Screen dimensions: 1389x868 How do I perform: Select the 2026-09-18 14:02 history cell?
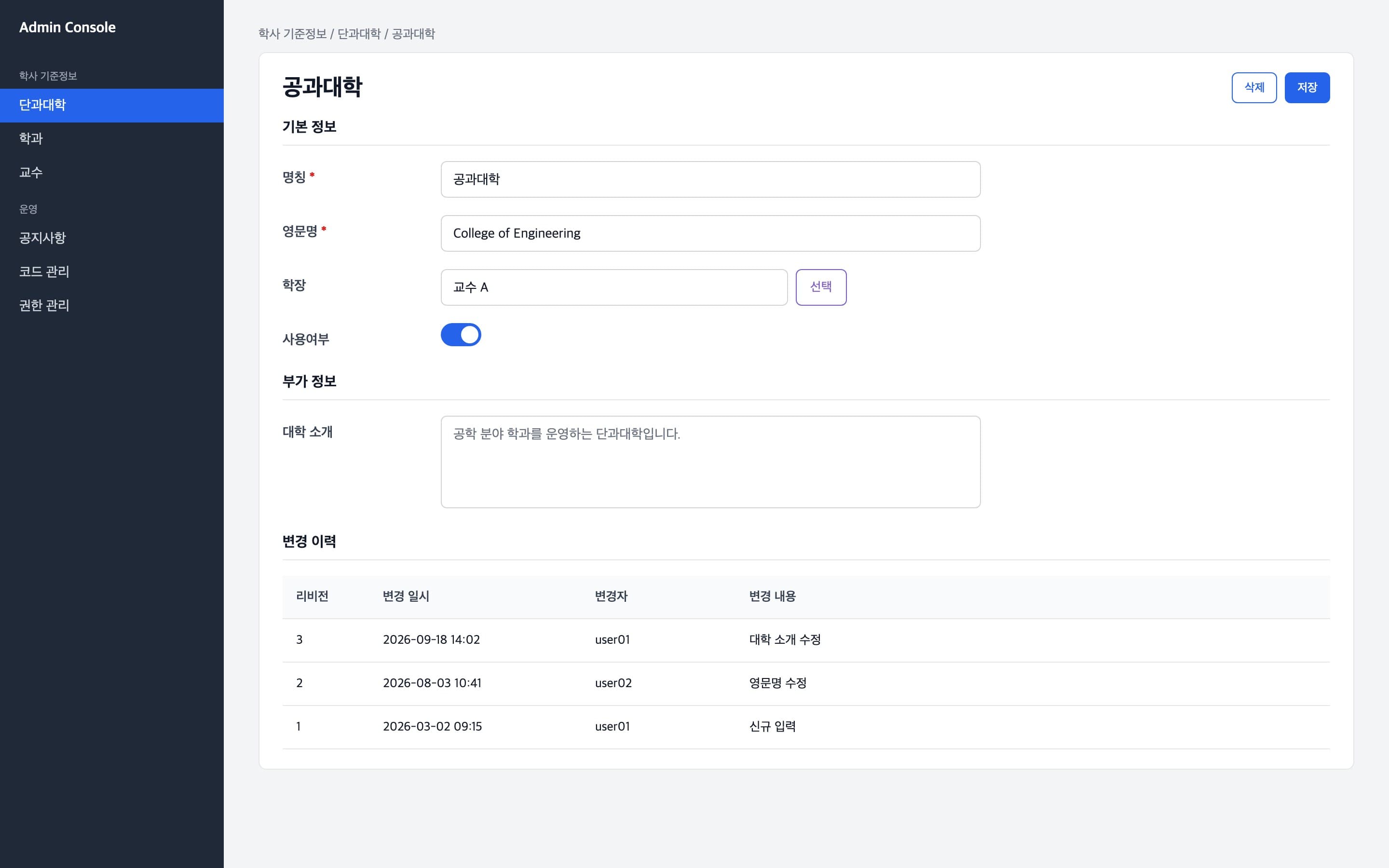(x=431, y=639)
